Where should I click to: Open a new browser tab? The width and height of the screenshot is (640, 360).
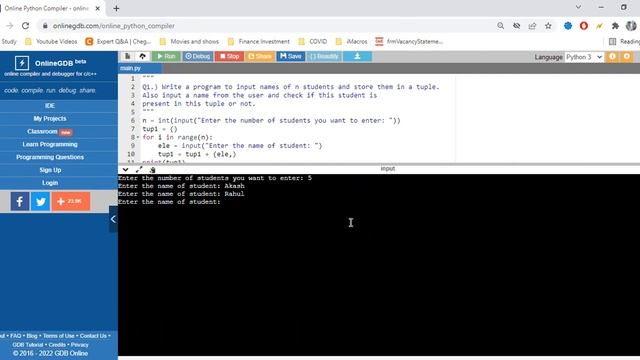point(116,8)
